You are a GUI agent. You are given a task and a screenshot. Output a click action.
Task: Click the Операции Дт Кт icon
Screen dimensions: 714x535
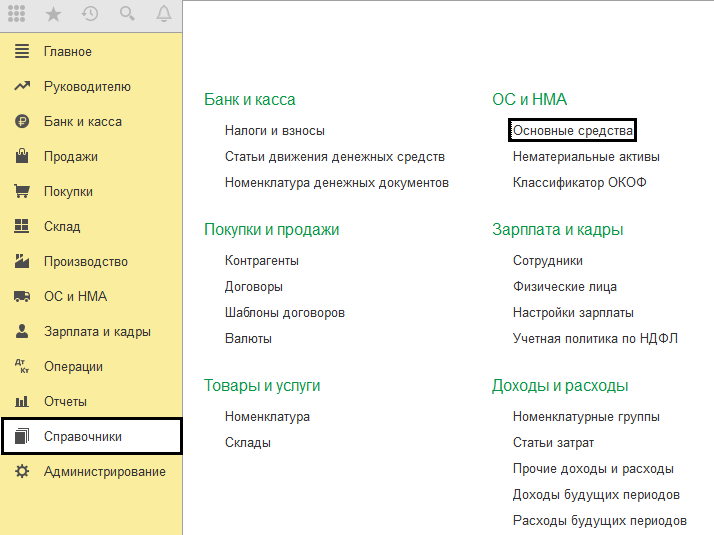pyautogui.click(x=22, y=366)
